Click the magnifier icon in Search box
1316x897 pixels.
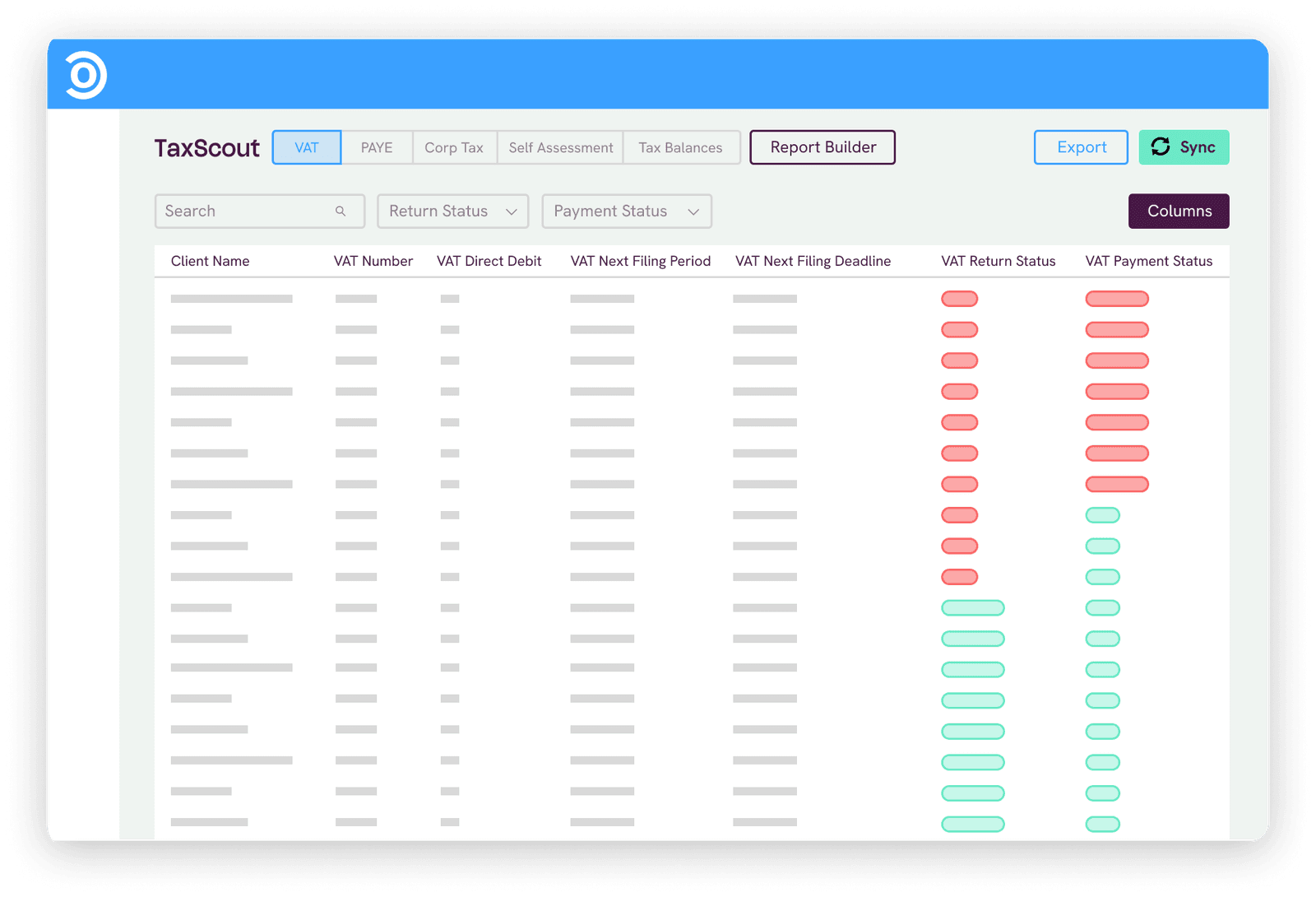coord(341,211)
